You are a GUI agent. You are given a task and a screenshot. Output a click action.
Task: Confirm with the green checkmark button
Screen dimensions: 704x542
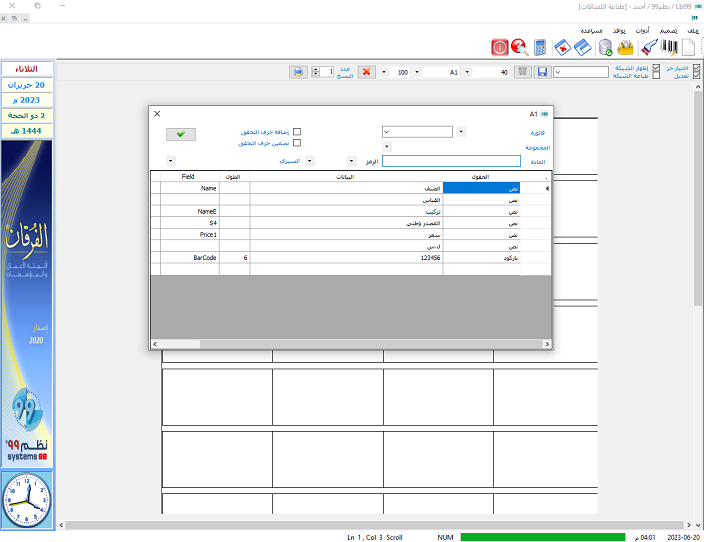click(181, 133)
